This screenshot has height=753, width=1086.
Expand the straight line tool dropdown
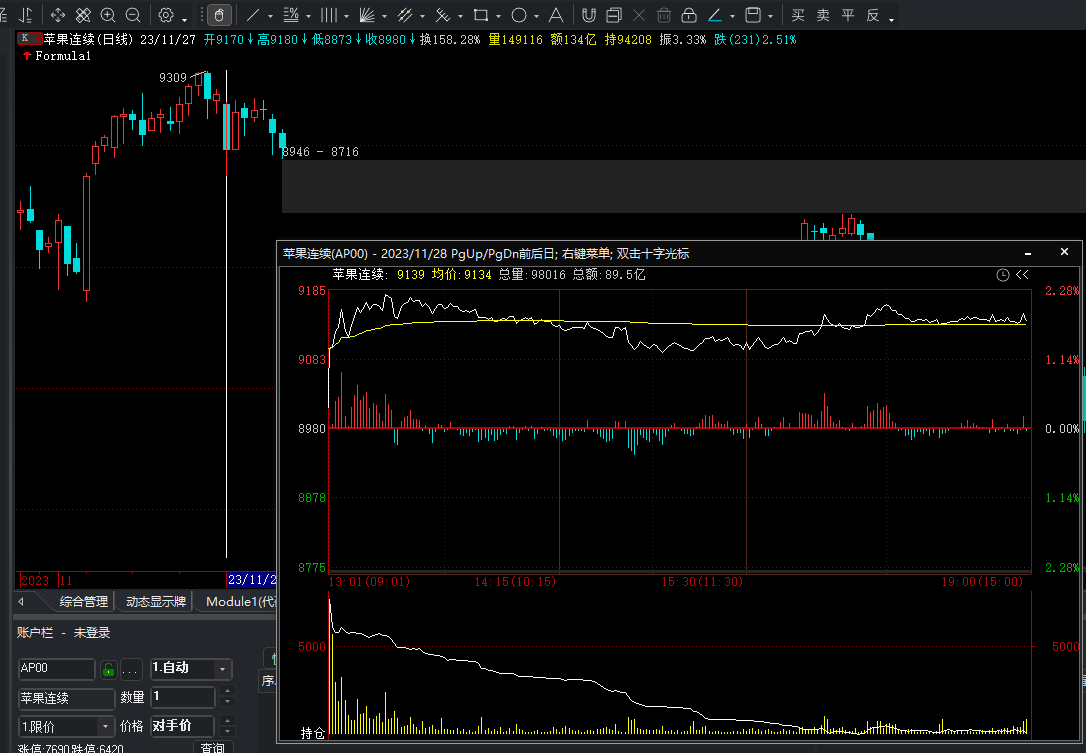(270, 16)
